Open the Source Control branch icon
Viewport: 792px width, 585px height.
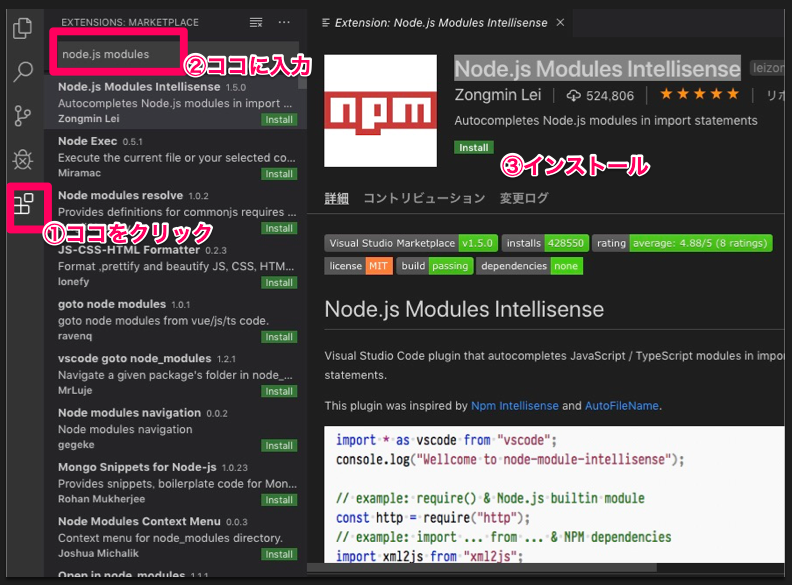click(x=23, y=116)
